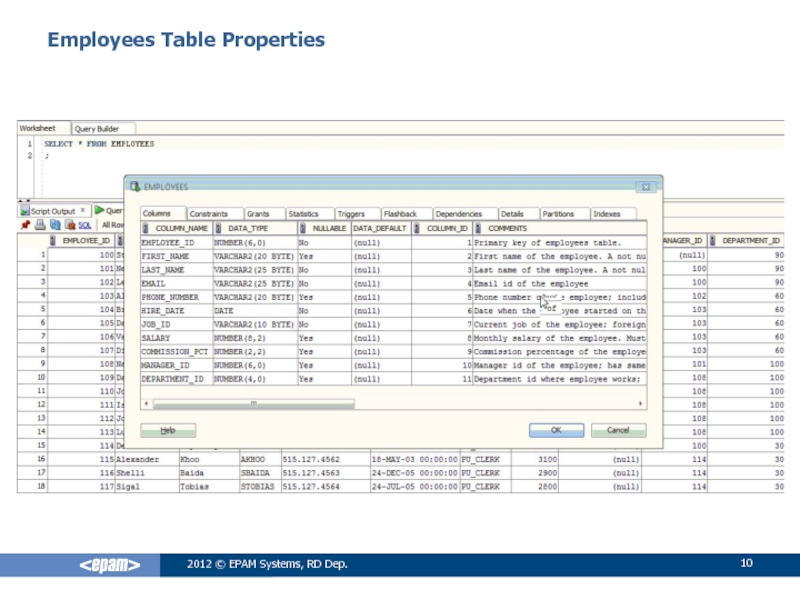Click the horizontal scrollbar in columns list
The width and height of the screenshot is (800, 600).
[252, 403]
